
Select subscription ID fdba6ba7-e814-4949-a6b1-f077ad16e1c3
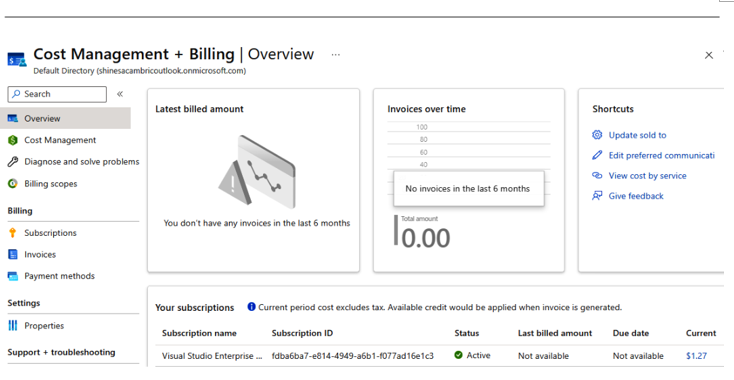point(352,356)
